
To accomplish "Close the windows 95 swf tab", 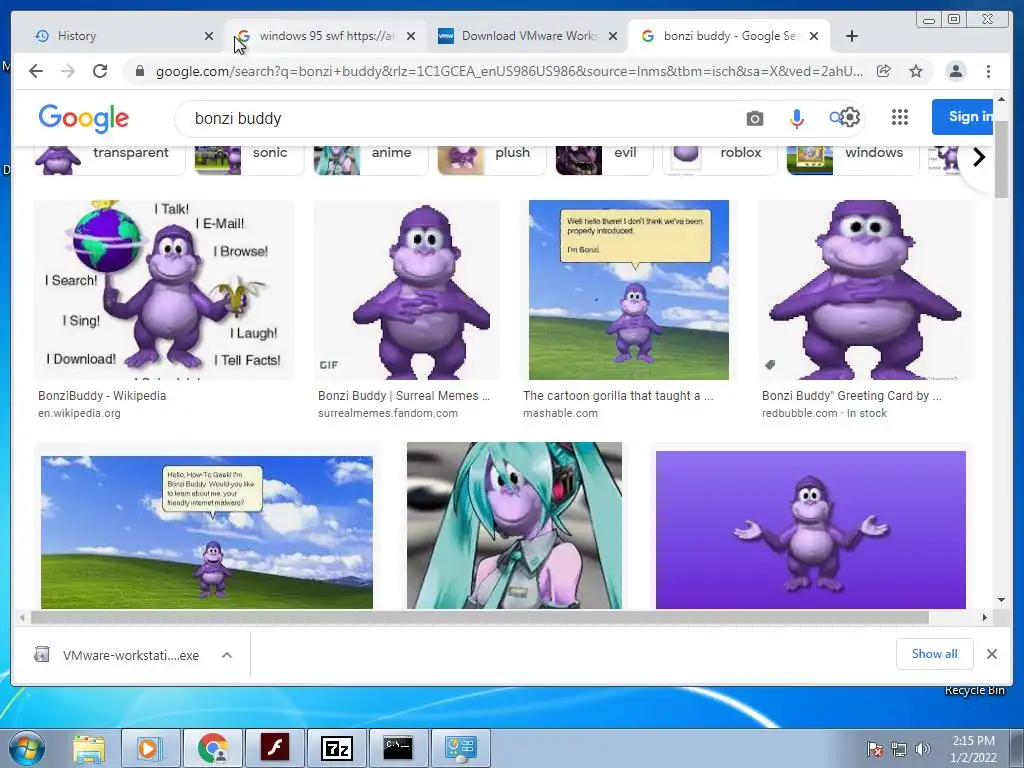I will click(x=411, y=36).
